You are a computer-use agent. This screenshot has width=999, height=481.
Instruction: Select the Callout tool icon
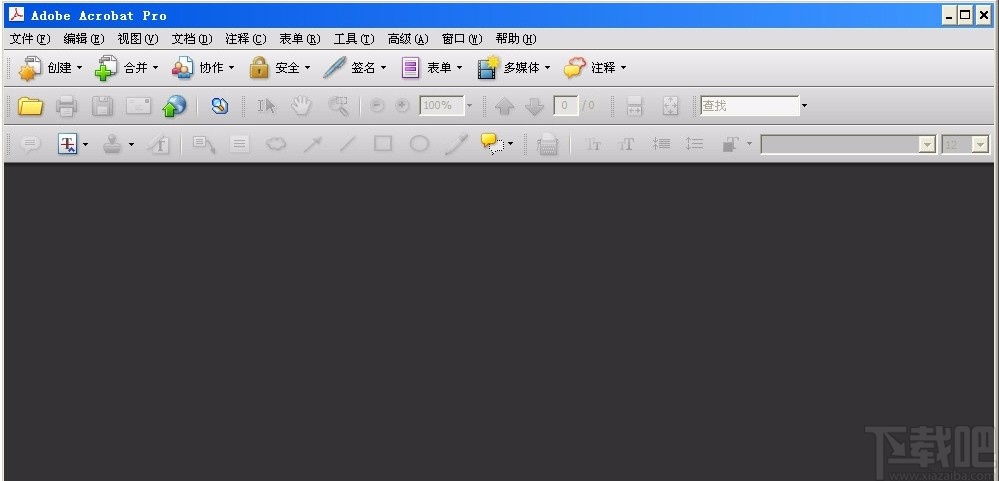point(204,145)
